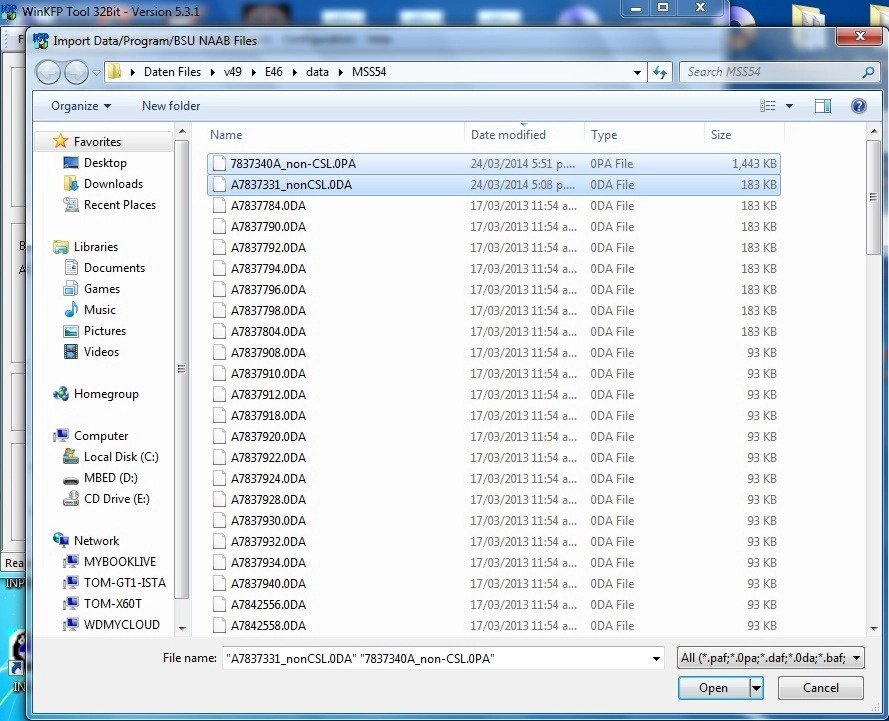Open the split arrow on Open button

click(x=756, y=688)
